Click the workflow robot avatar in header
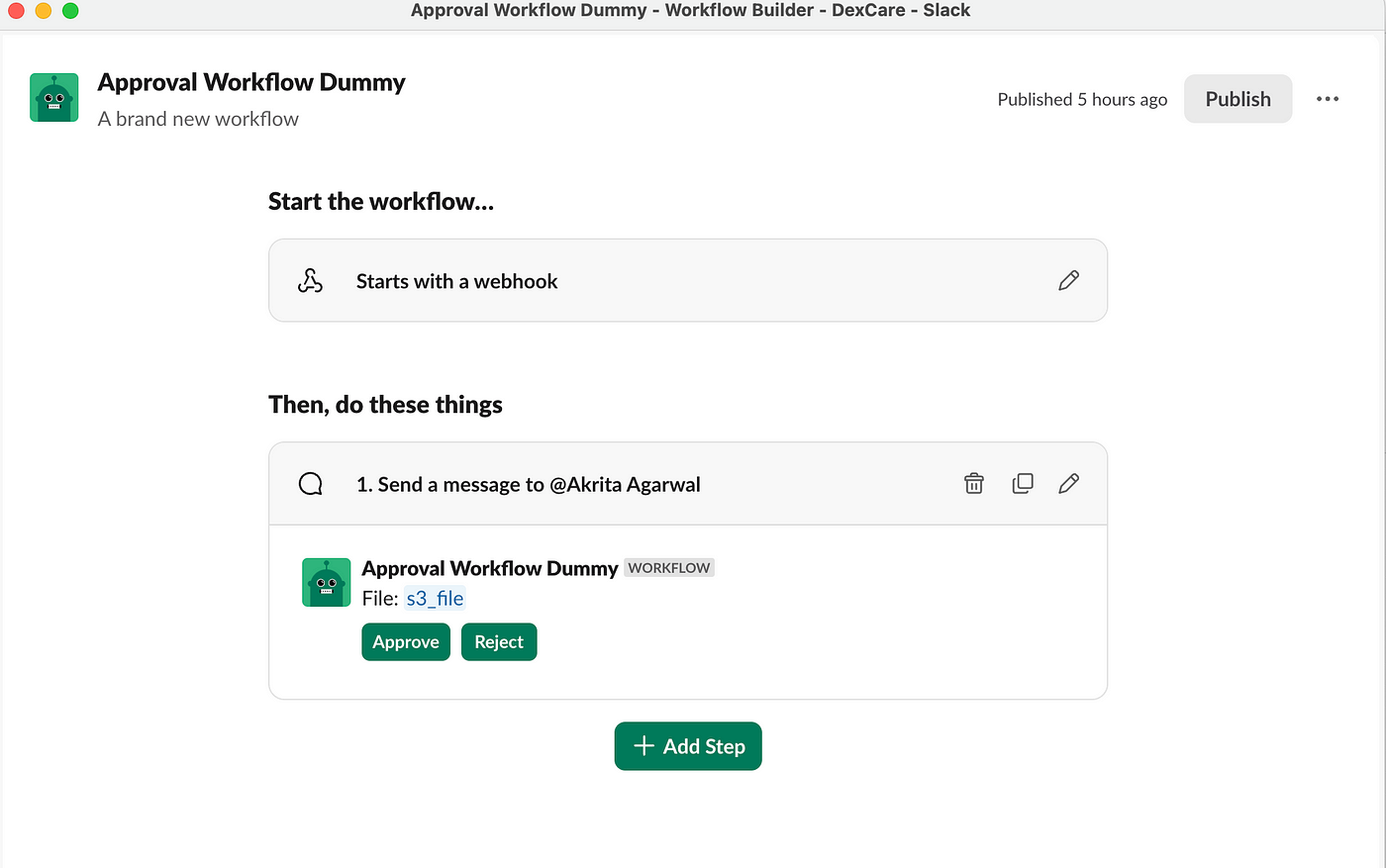The width and height of the screenshot is (1386, 868). 53,98
